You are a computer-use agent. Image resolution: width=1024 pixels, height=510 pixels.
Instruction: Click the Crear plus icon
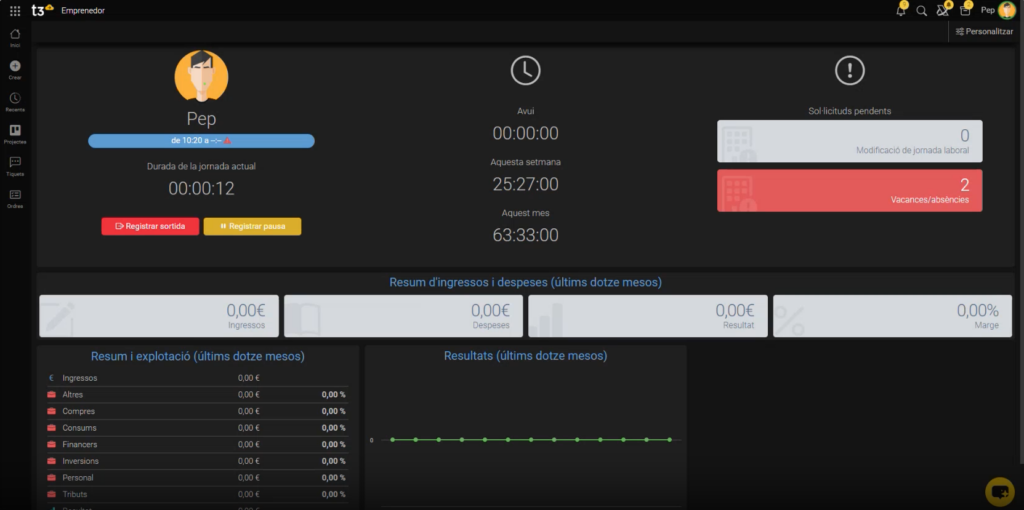[x=15, y=68]
